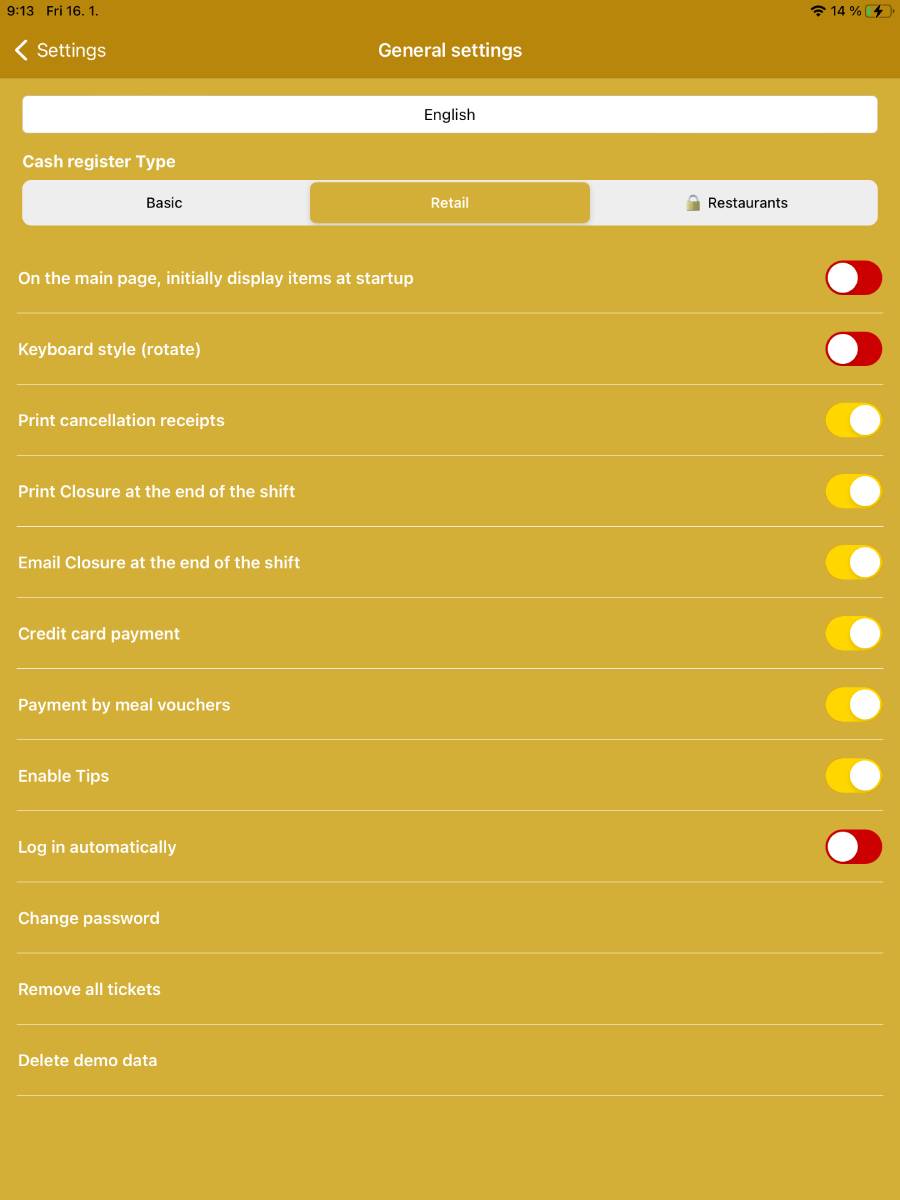Tap Remove all tickets
The width and height of the screenshot is (900, 1200).
(89, 989)
